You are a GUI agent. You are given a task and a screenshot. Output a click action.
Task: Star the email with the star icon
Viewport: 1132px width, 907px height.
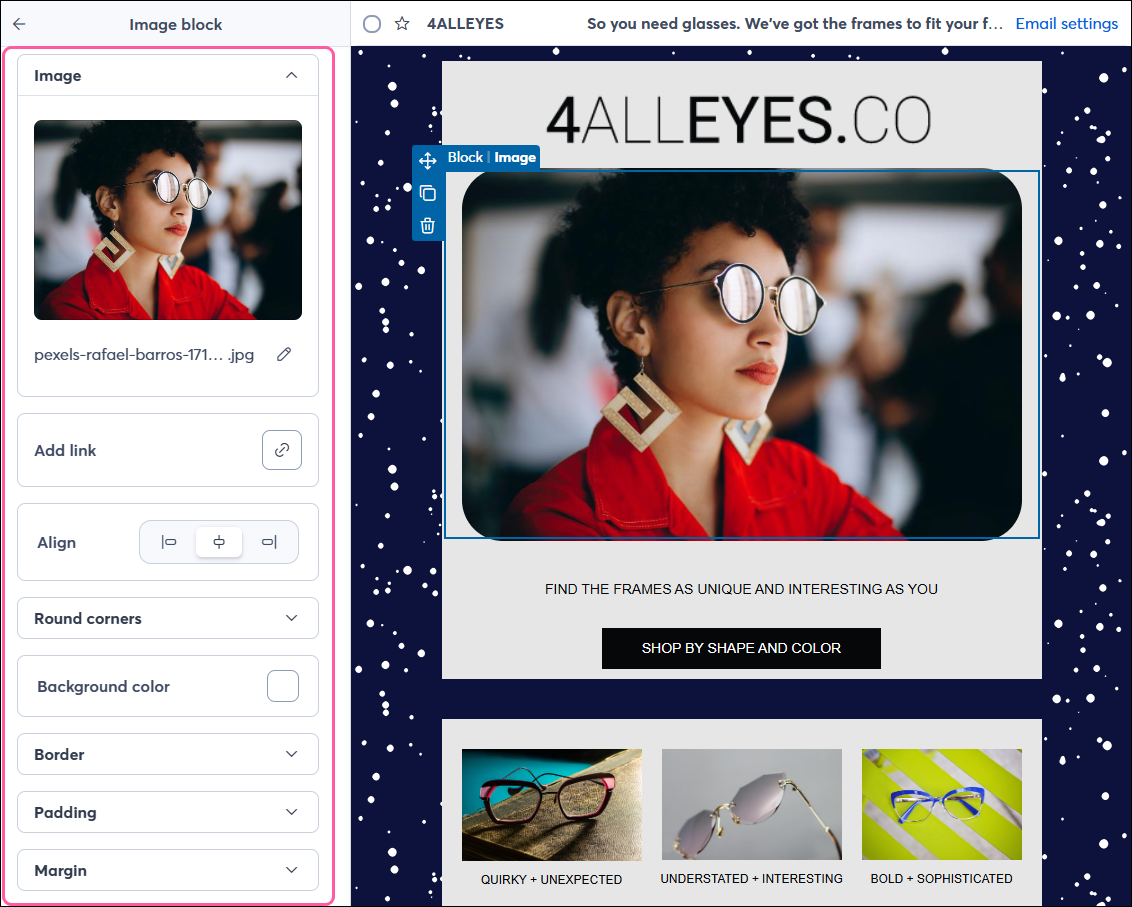point(402,23)
